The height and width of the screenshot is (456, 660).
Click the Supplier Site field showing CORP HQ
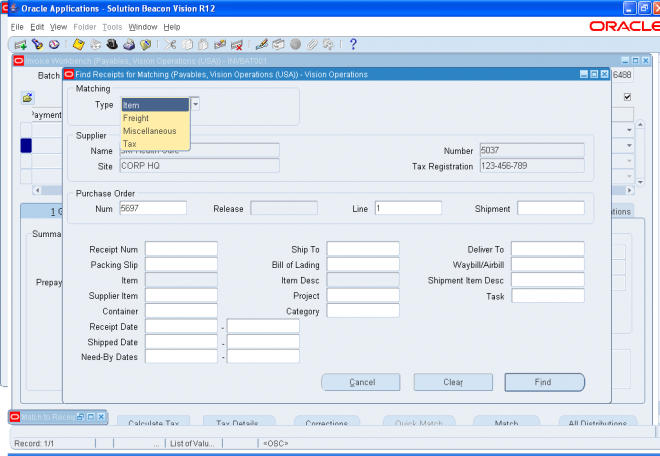click(x=200, y=165)
